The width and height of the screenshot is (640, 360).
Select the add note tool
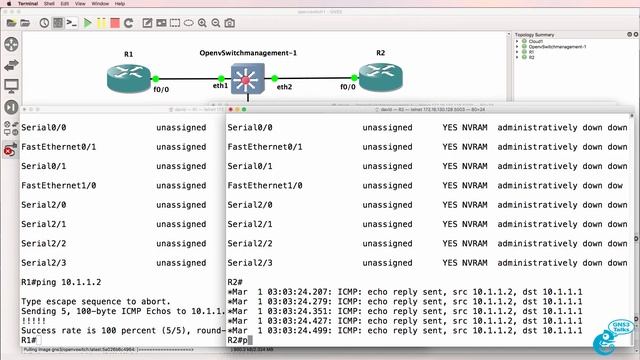pos(147,23)
